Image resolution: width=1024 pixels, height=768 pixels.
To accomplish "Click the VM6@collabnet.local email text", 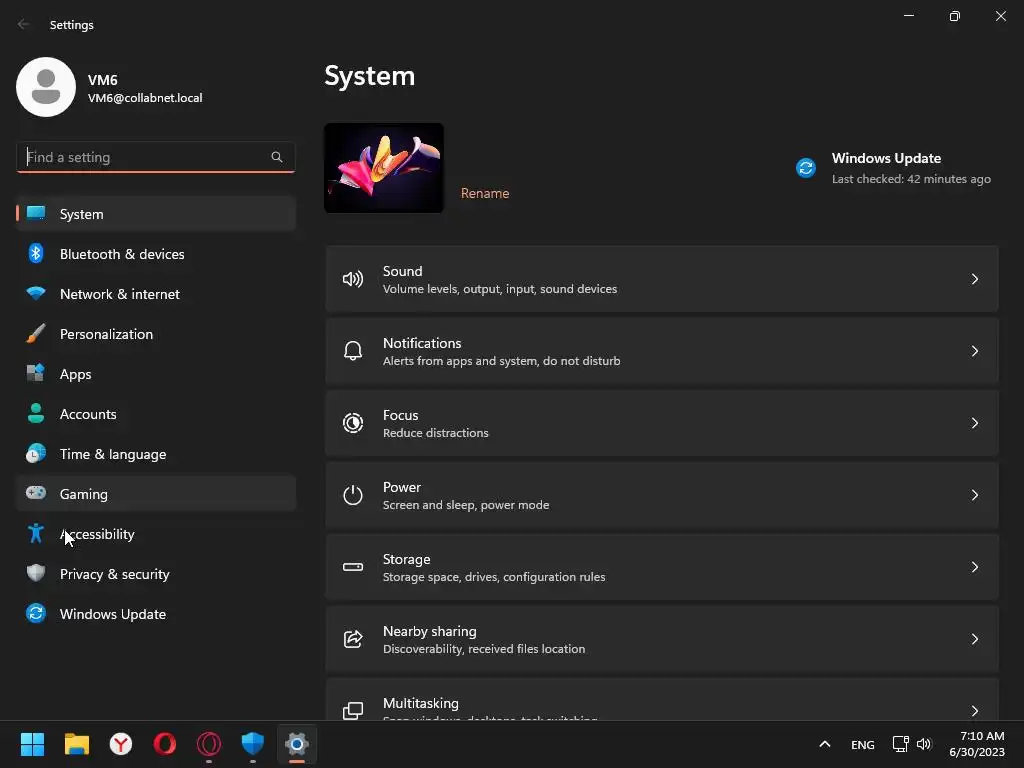I will click(145, 98).
